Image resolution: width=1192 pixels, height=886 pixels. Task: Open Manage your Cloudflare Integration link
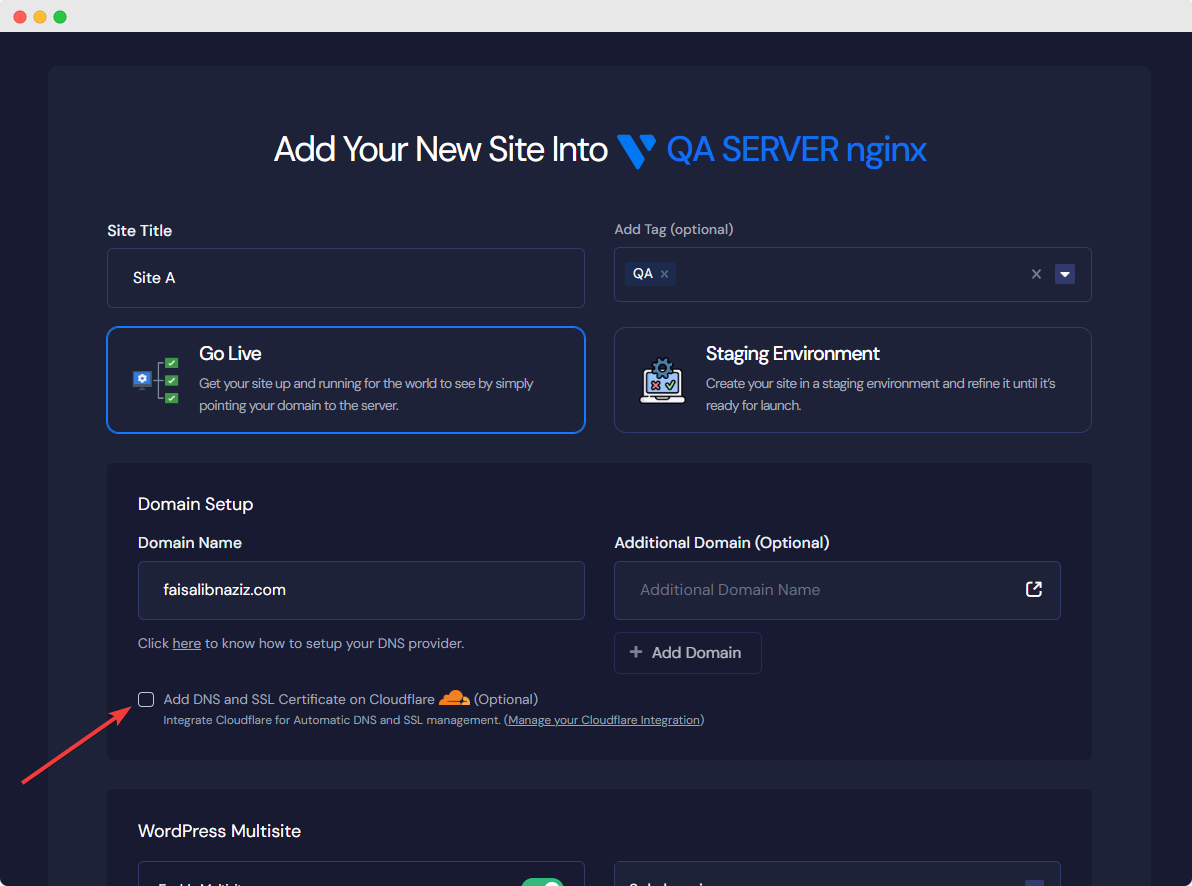click(604, 720)
